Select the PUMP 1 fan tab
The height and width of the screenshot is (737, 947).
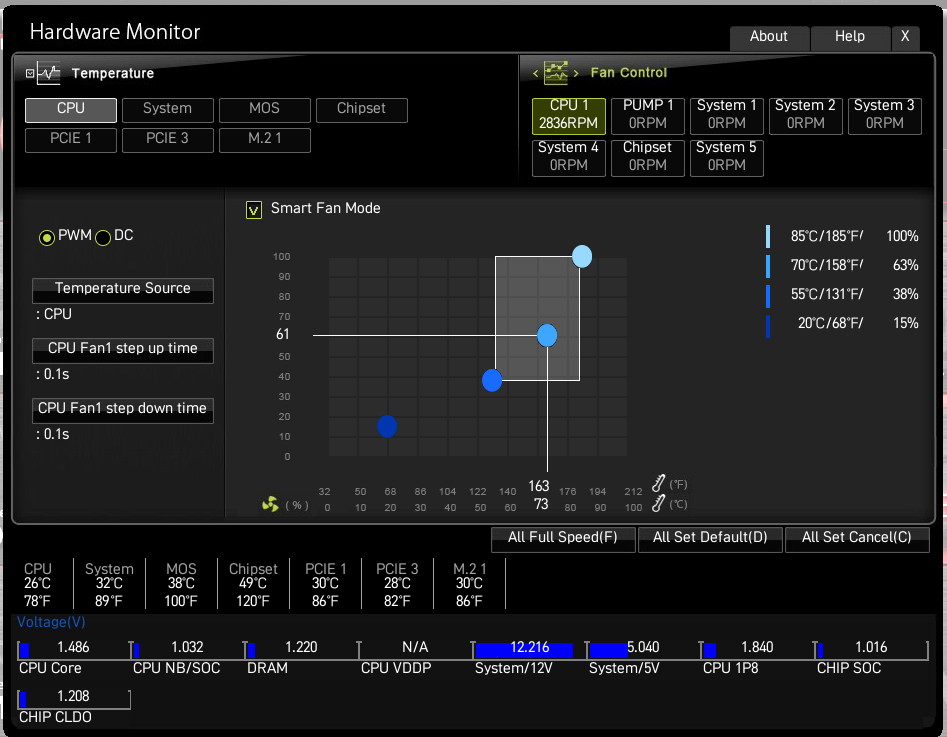[647, 115]
